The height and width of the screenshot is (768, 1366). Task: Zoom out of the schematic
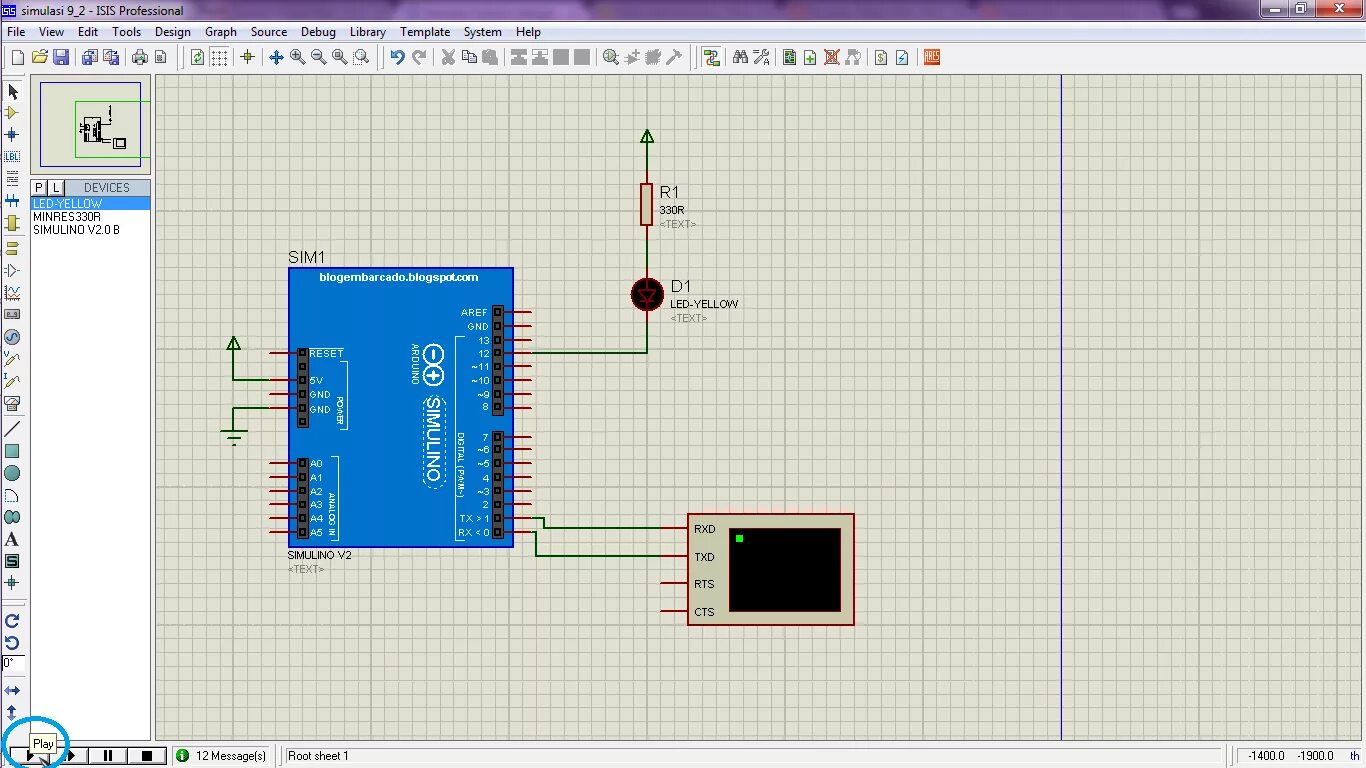[318, 57]
